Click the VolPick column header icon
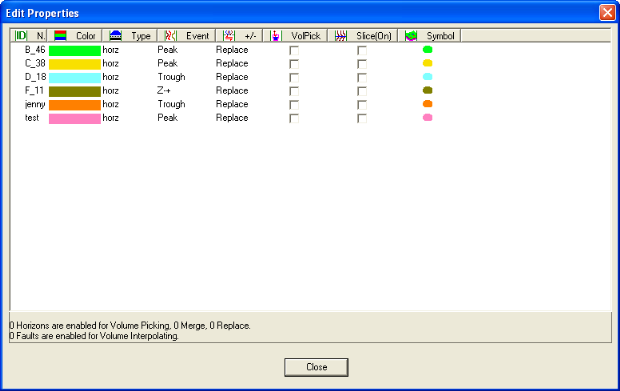 (x=275, y=36)
